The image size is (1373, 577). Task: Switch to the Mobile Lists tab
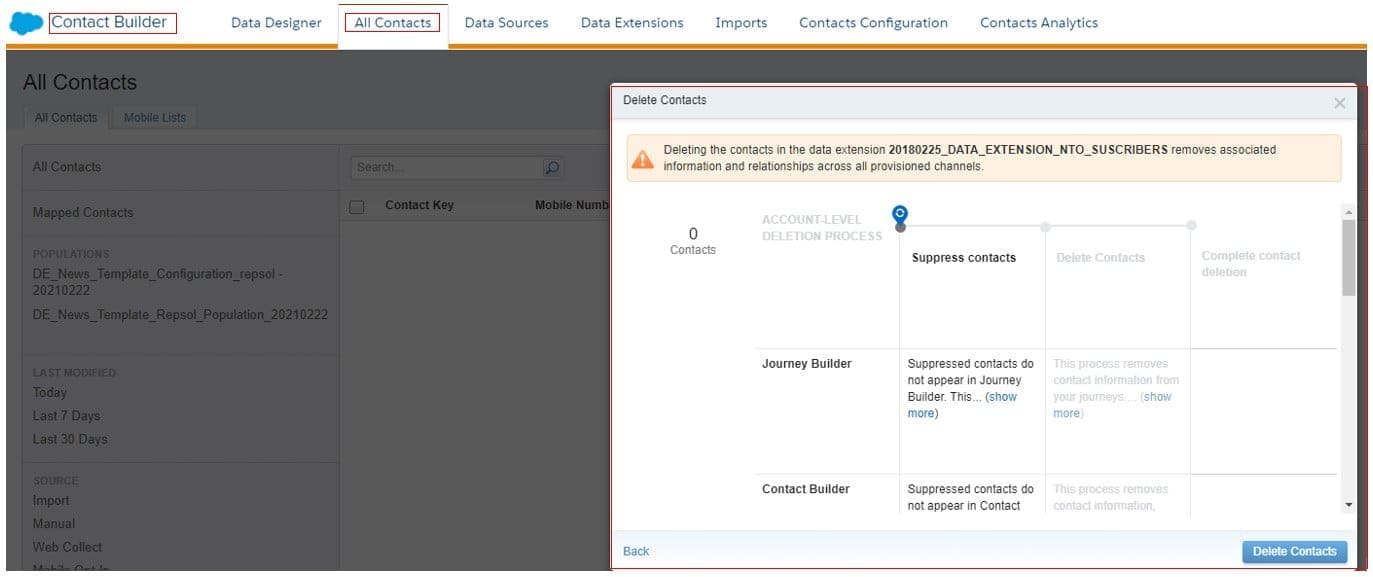[155, 118]
